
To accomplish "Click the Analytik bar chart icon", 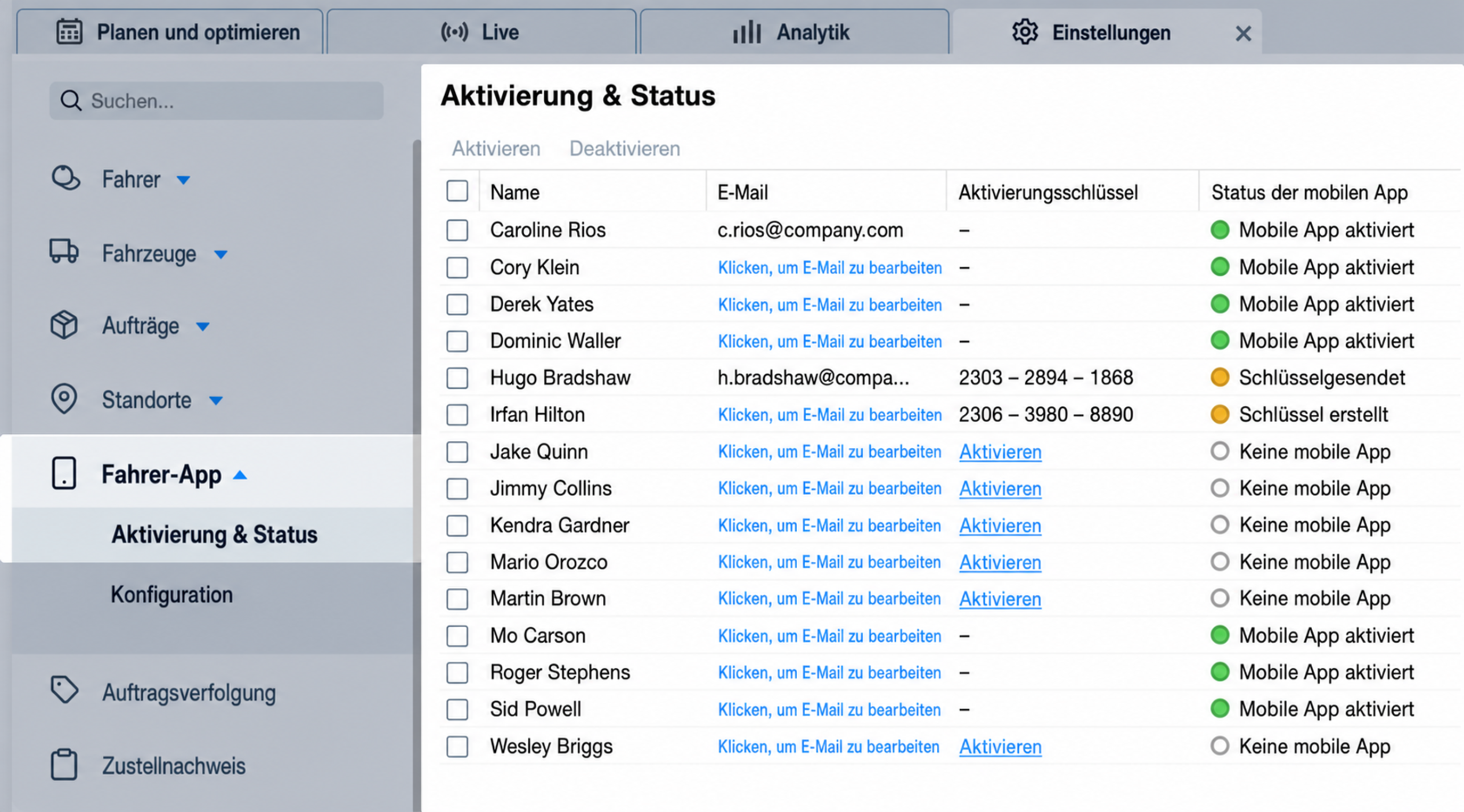I will click(x=747, y=32).
